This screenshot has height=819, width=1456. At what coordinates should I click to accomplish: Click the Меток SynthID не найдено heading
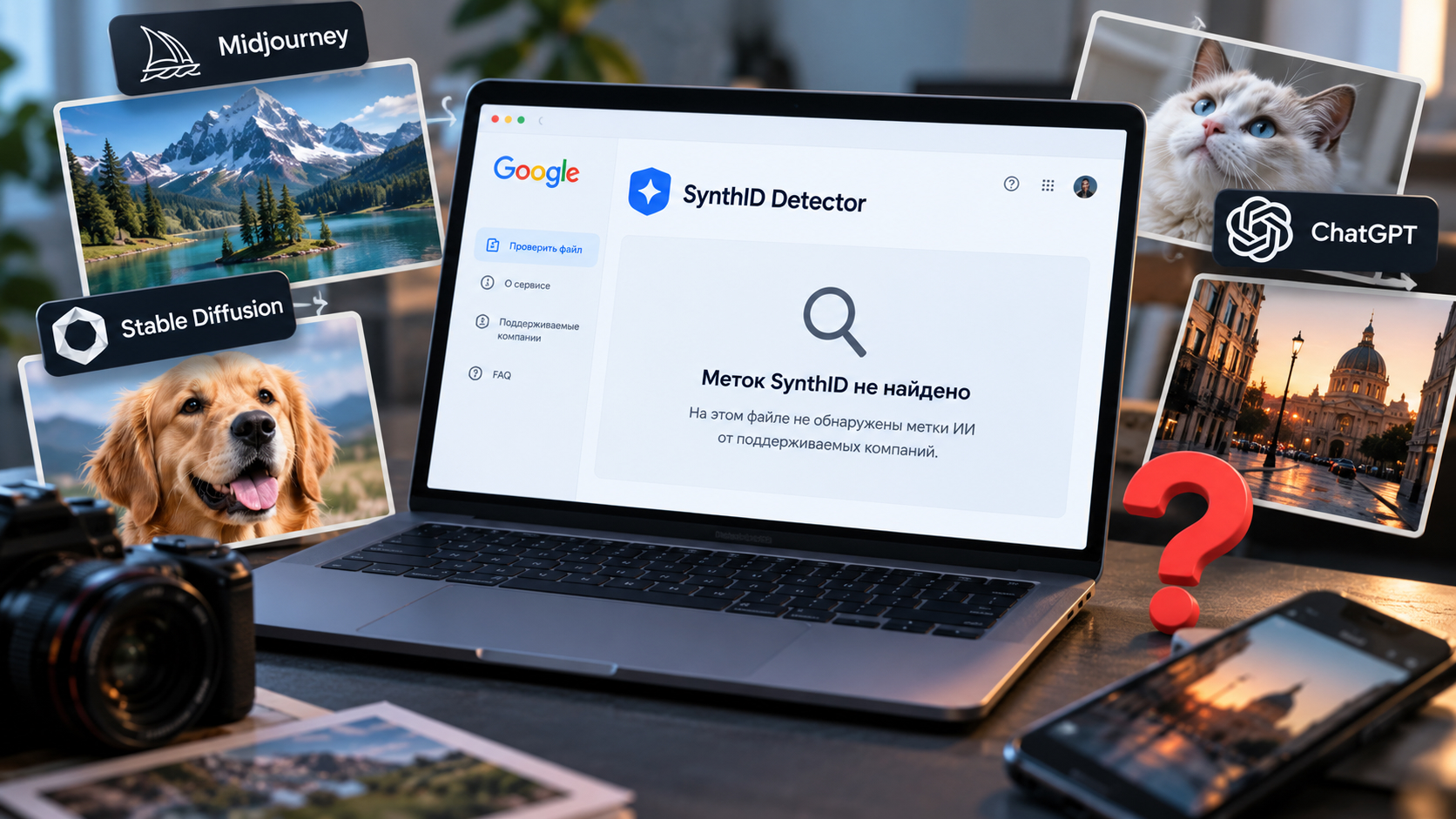pos(836,385)
